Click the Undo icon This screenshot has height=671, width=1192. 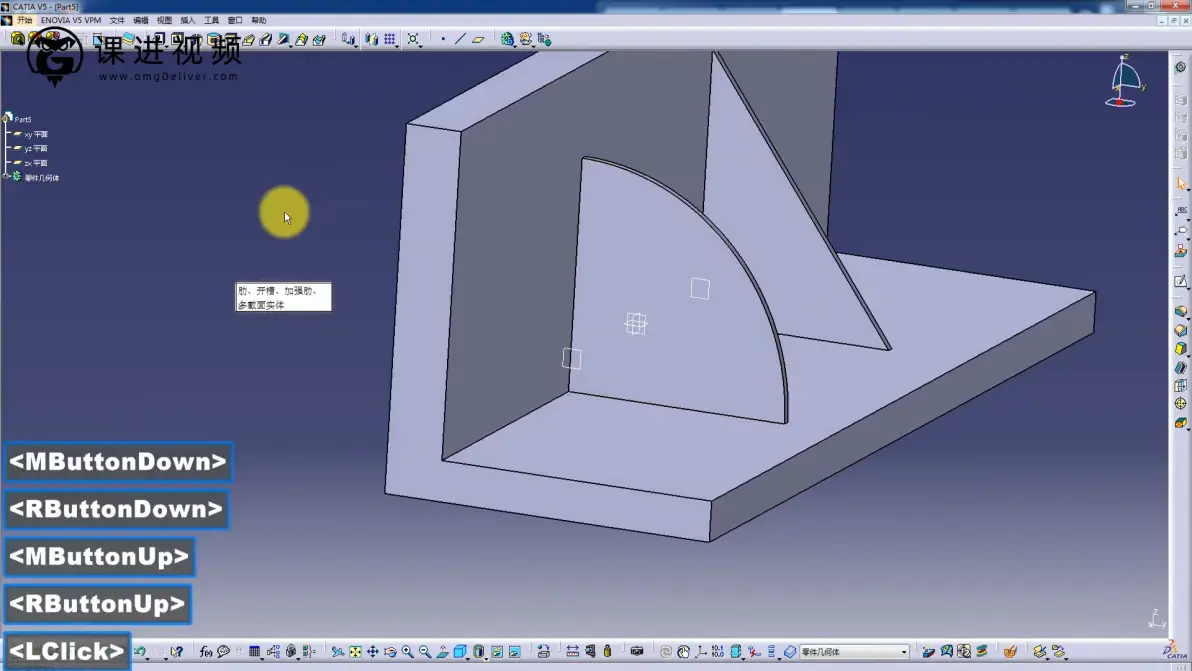139,652
